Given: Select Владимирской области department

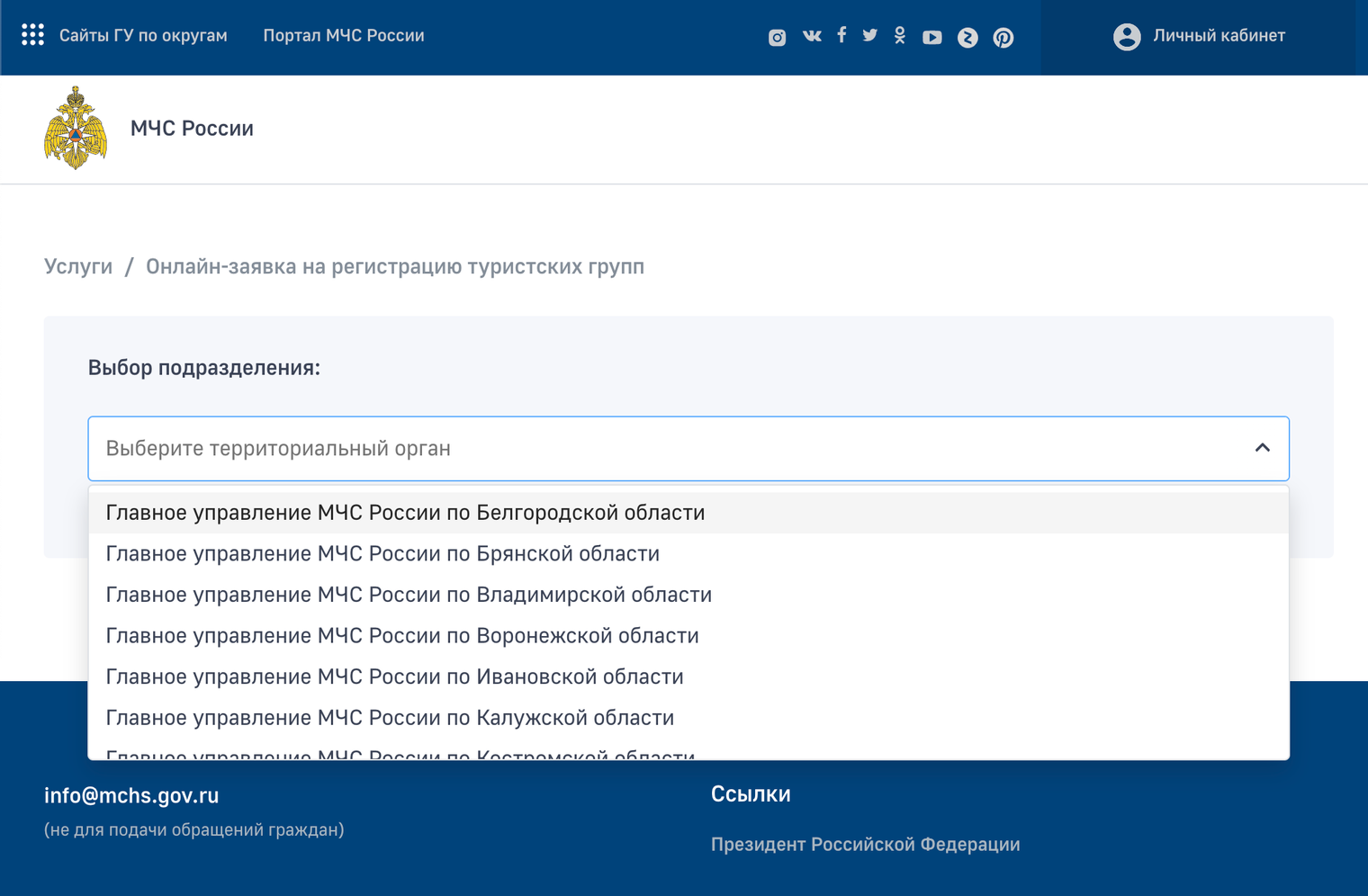Looking at the screenshot, I should [x=688, y=595].
